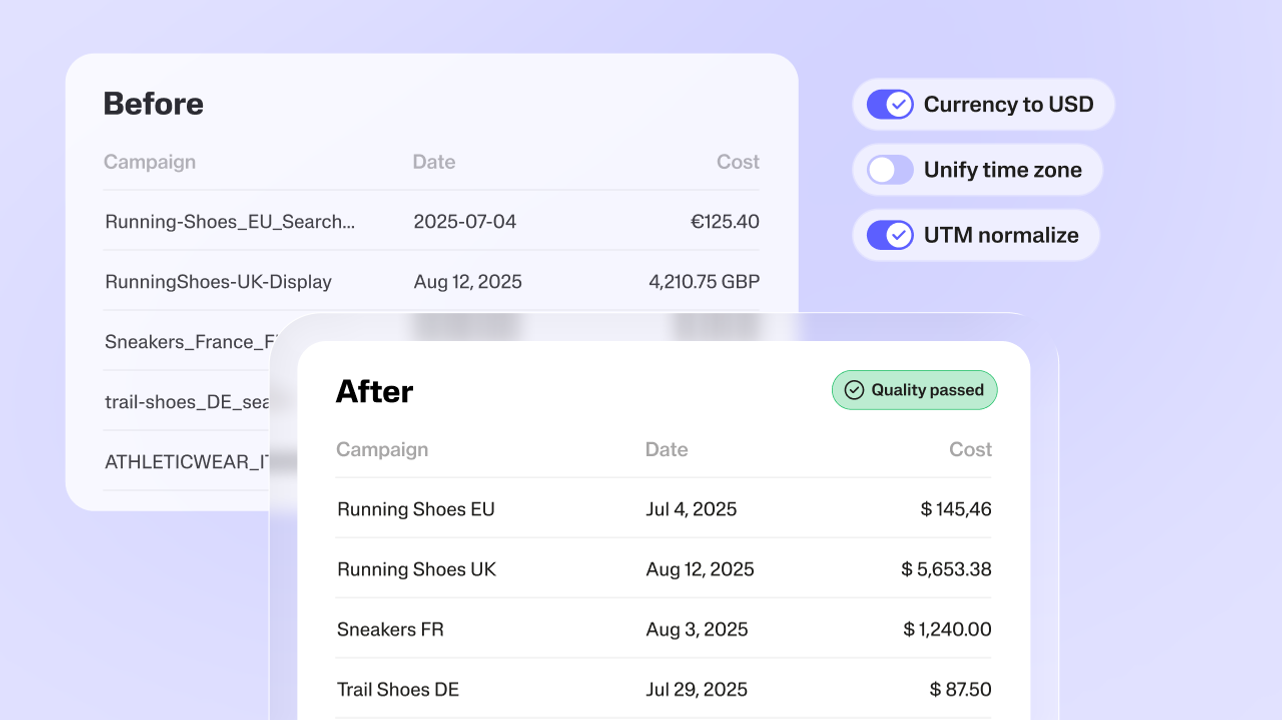Screen dimensions: 1282x720
Task: Open the Trail Shoes DE campaign
Action: [398, 689]
